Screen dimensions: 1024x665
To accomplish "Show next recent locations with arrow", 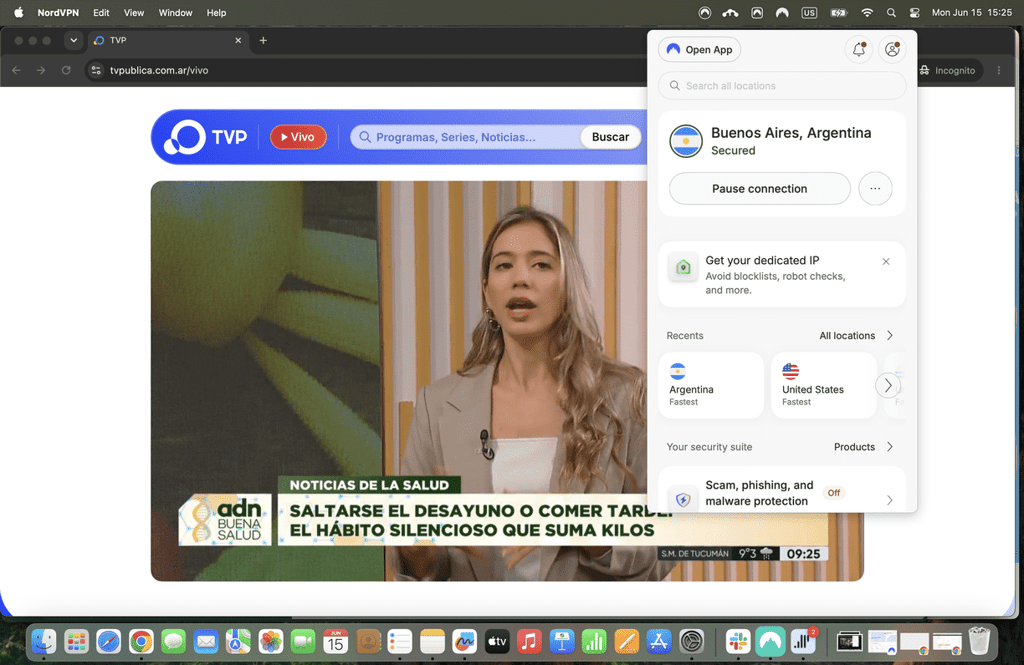I will [888, 385].
